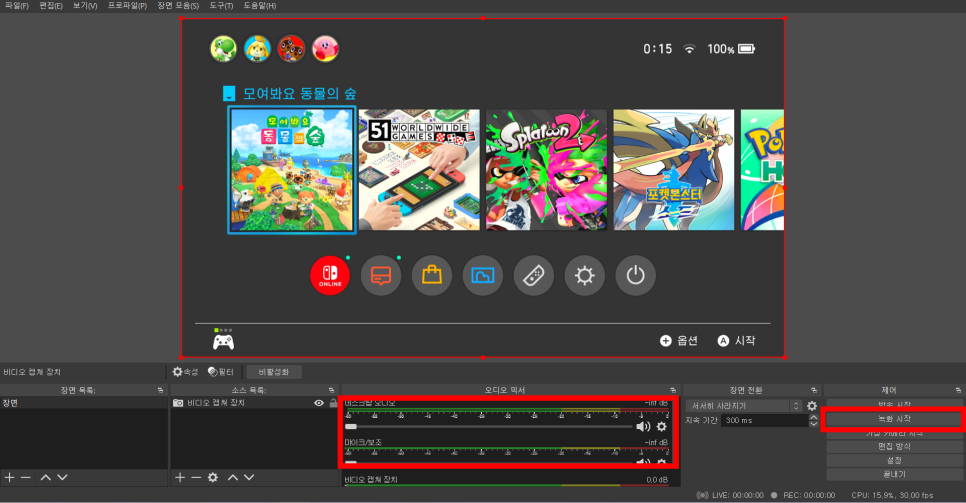Pop out the 소스 목록 dock
The image size is (966, 503).
point(331,390)
